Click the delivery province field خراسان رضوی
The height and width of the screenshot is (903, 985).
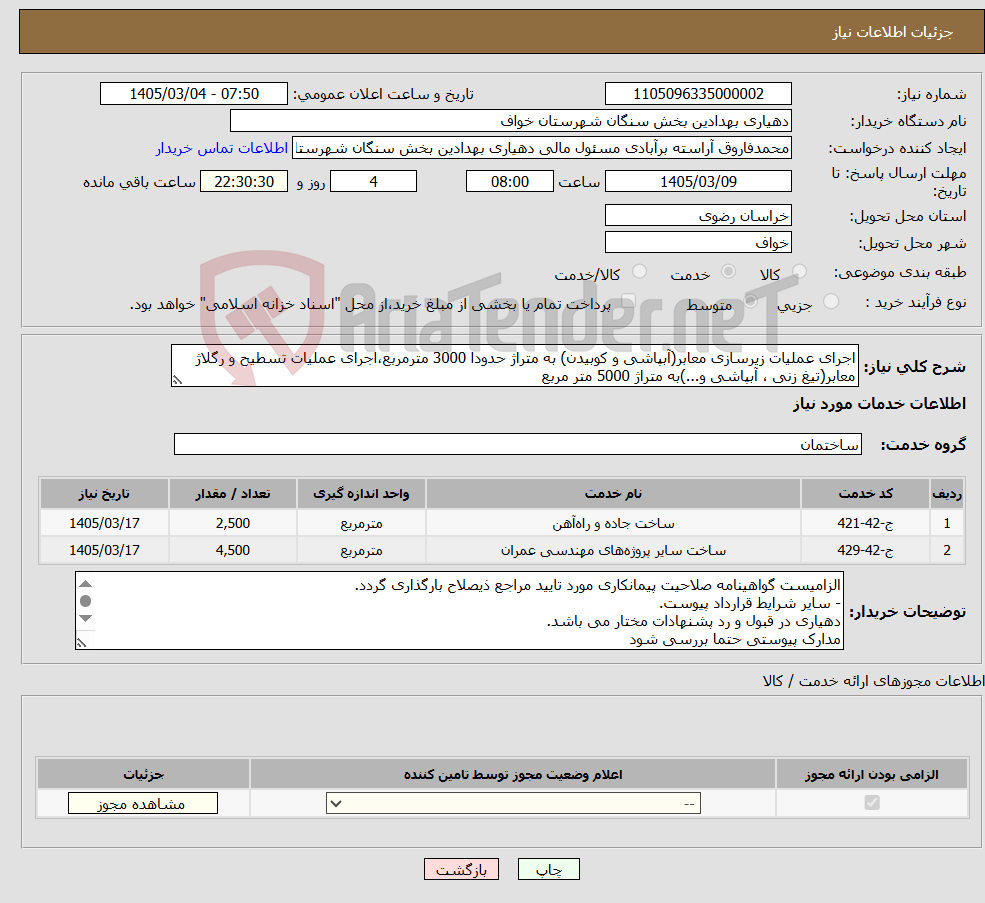pos(698,216)
